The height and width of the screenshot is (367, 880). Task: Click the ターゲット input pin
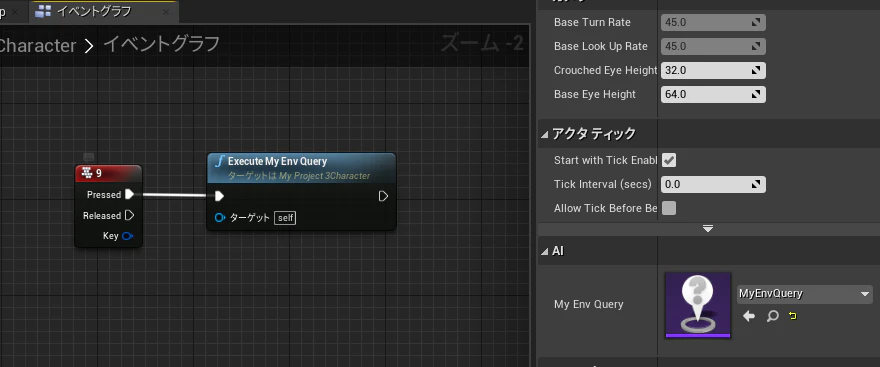point(220,218)
